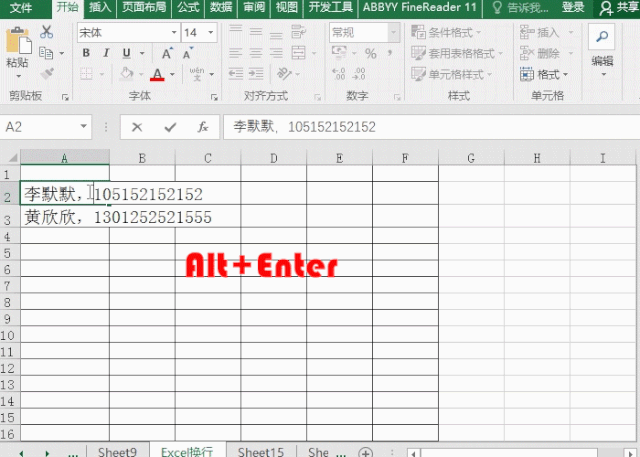Apply red Font Color A
Viewport: 640px width, 457px height.
coord(158,74)
